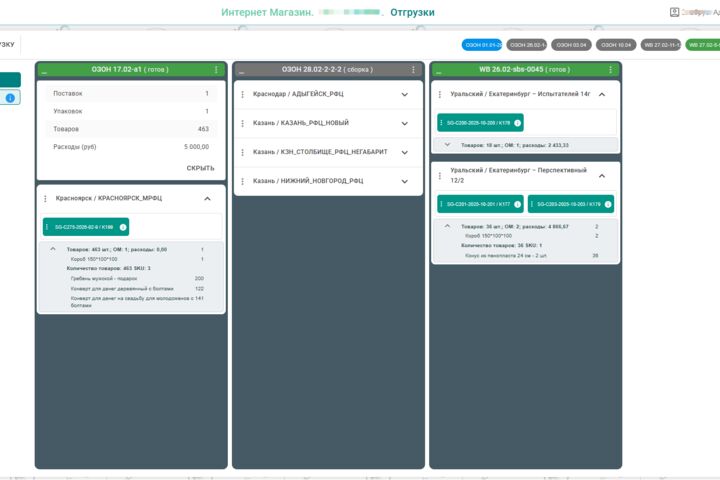Open dots handle on chip K199

[x=47, y=227]
